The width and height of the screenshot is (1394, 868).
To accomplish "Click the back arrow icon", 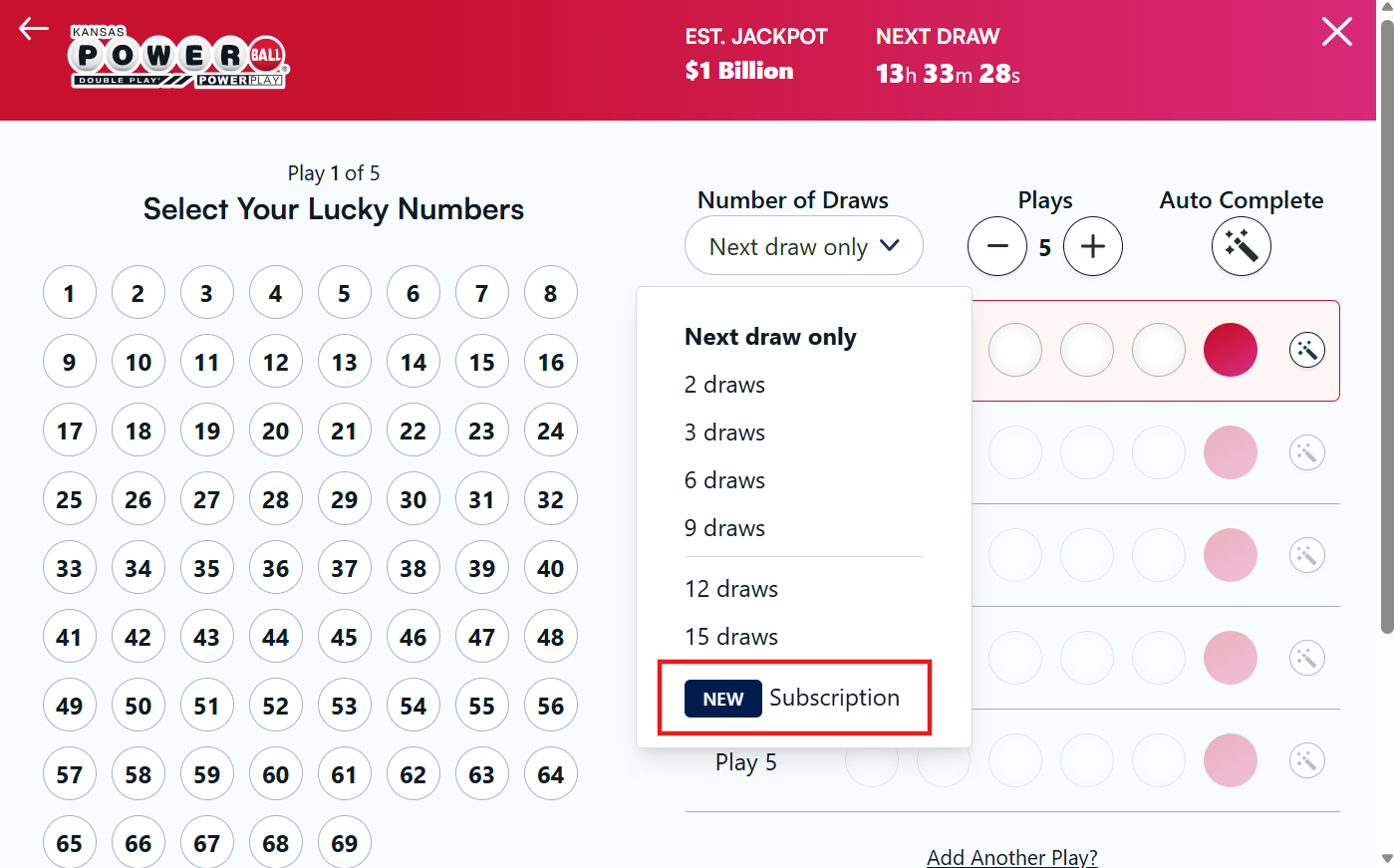I will point(34,29).
